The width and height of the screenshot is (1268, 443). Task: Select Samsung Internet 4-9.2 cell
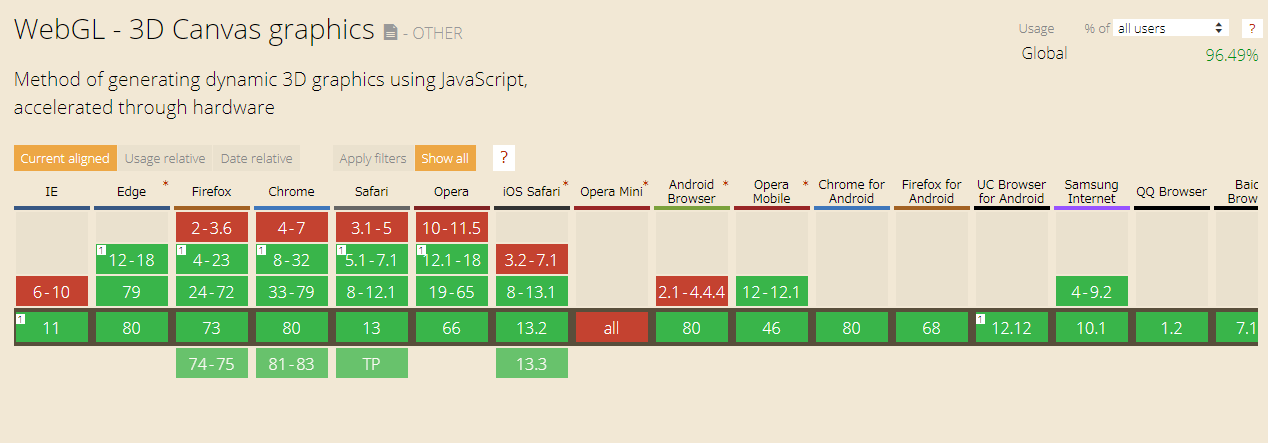[x=1091, y=292]
